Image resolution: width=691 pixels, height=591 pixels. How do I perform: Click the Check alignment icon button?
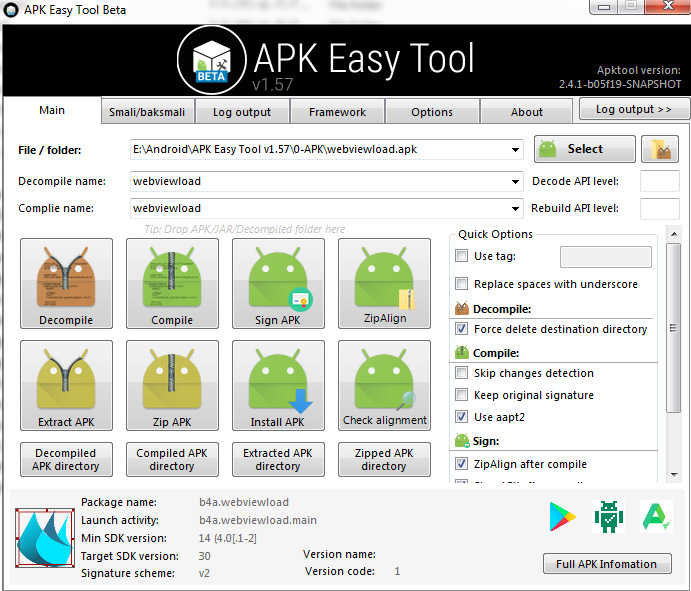384,385
